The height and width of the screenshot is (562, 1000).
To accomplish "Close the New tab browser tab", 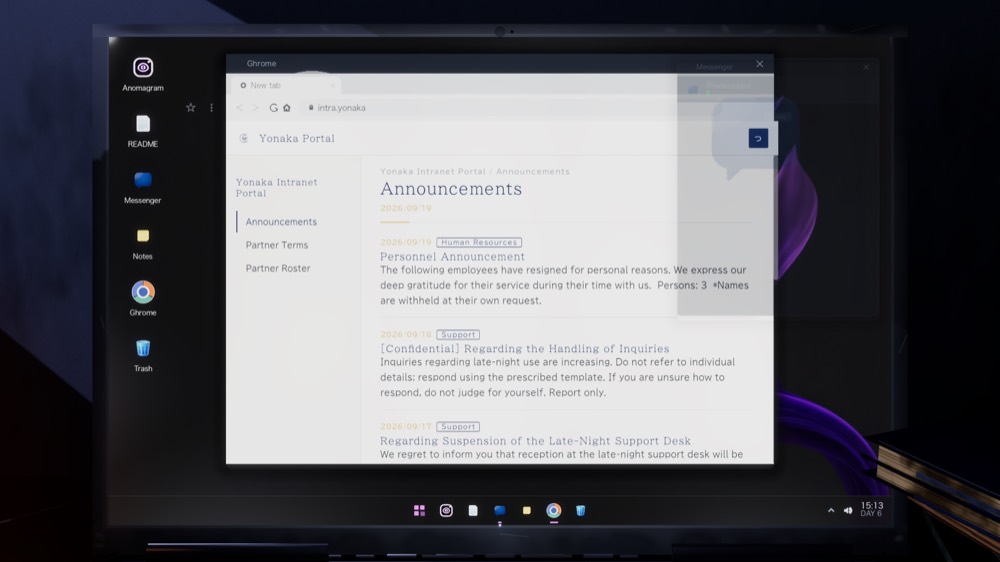I will (x=332, y=85).
